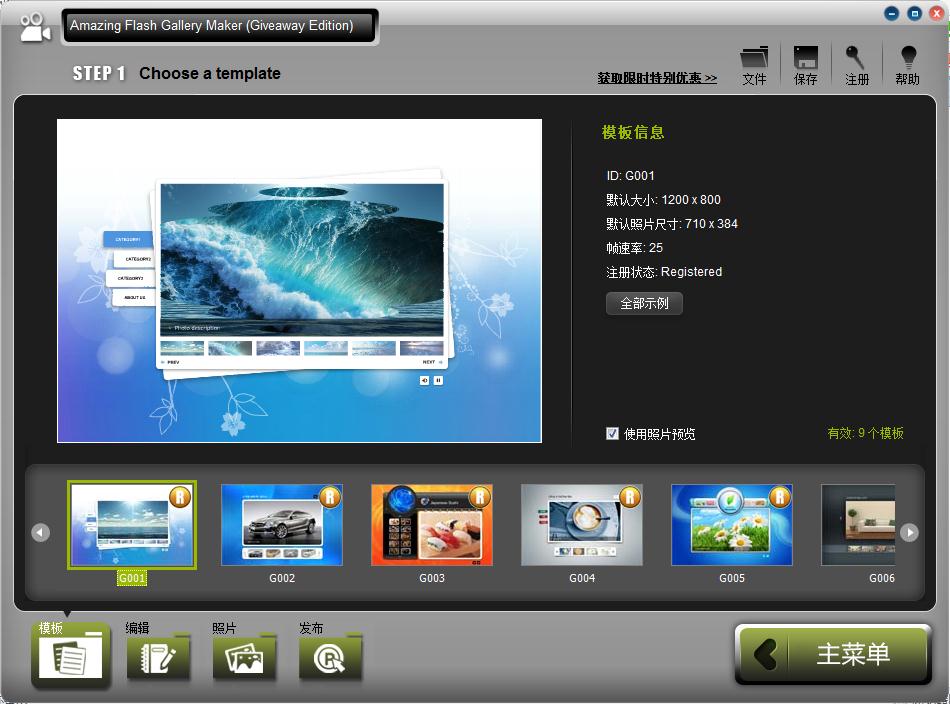Screen dimensions: 950x704
Task: Show next templates with right arrow
Action: point(909,533)
